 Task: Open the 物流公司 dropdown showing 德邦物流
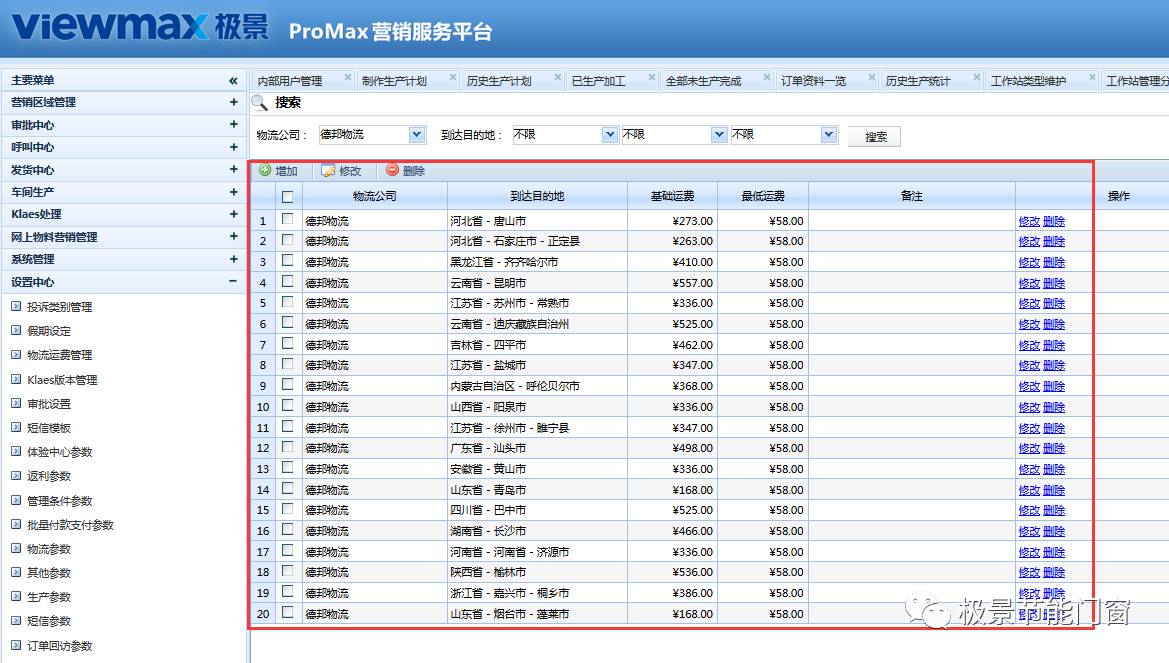pos(417,134)
